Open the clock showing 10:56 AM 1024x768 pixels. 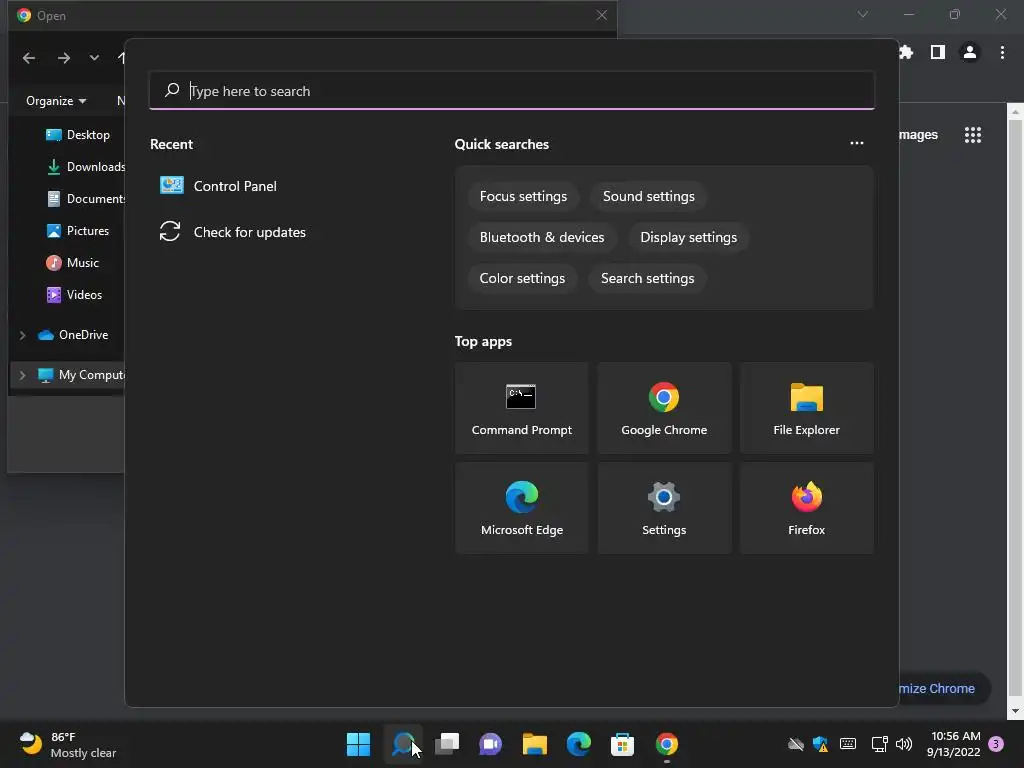click(954, 744)
